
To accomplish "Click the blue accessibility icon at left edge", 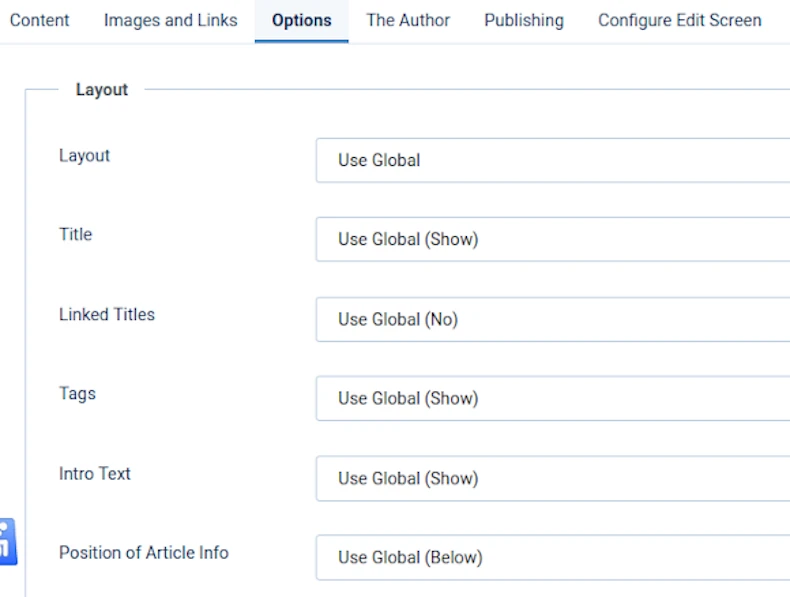I will point(8,542).
